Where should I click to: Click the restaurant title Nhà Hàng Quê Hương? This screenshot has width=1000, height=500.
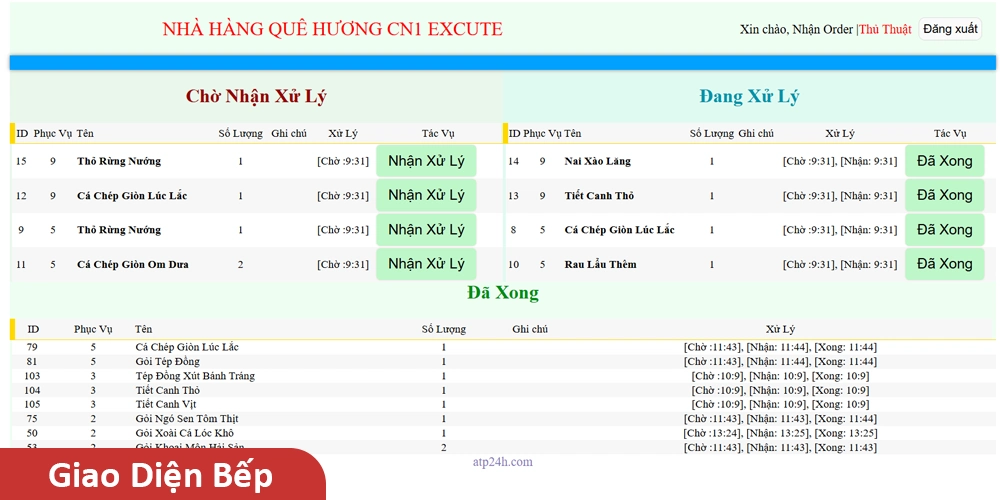332,29
